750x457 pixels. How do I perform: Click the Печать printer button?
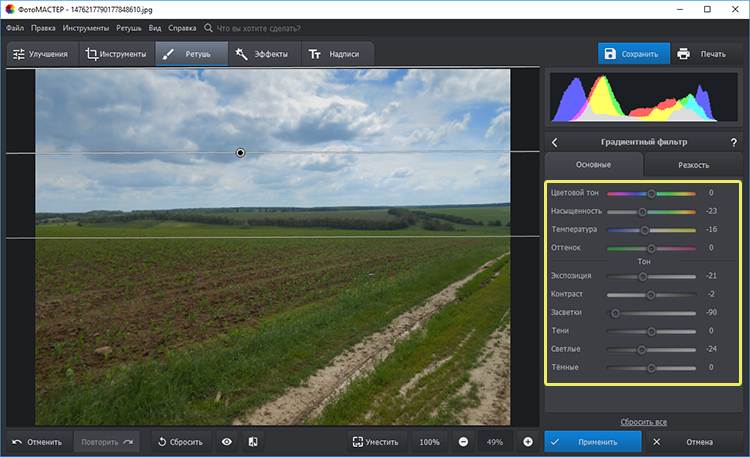point(701,54)
